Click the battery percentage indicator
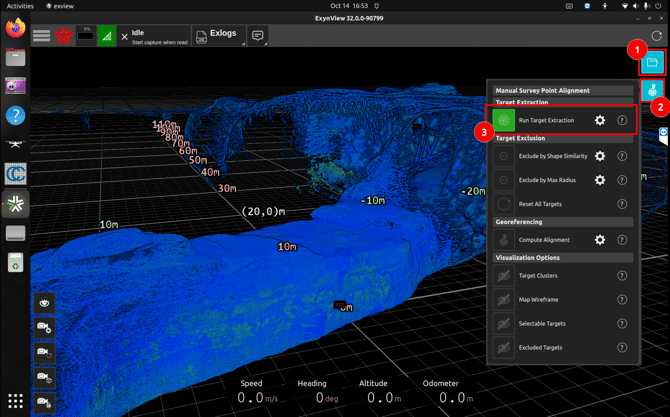The height and width of the screenshot is (417, 670). (x=85, y=36)
